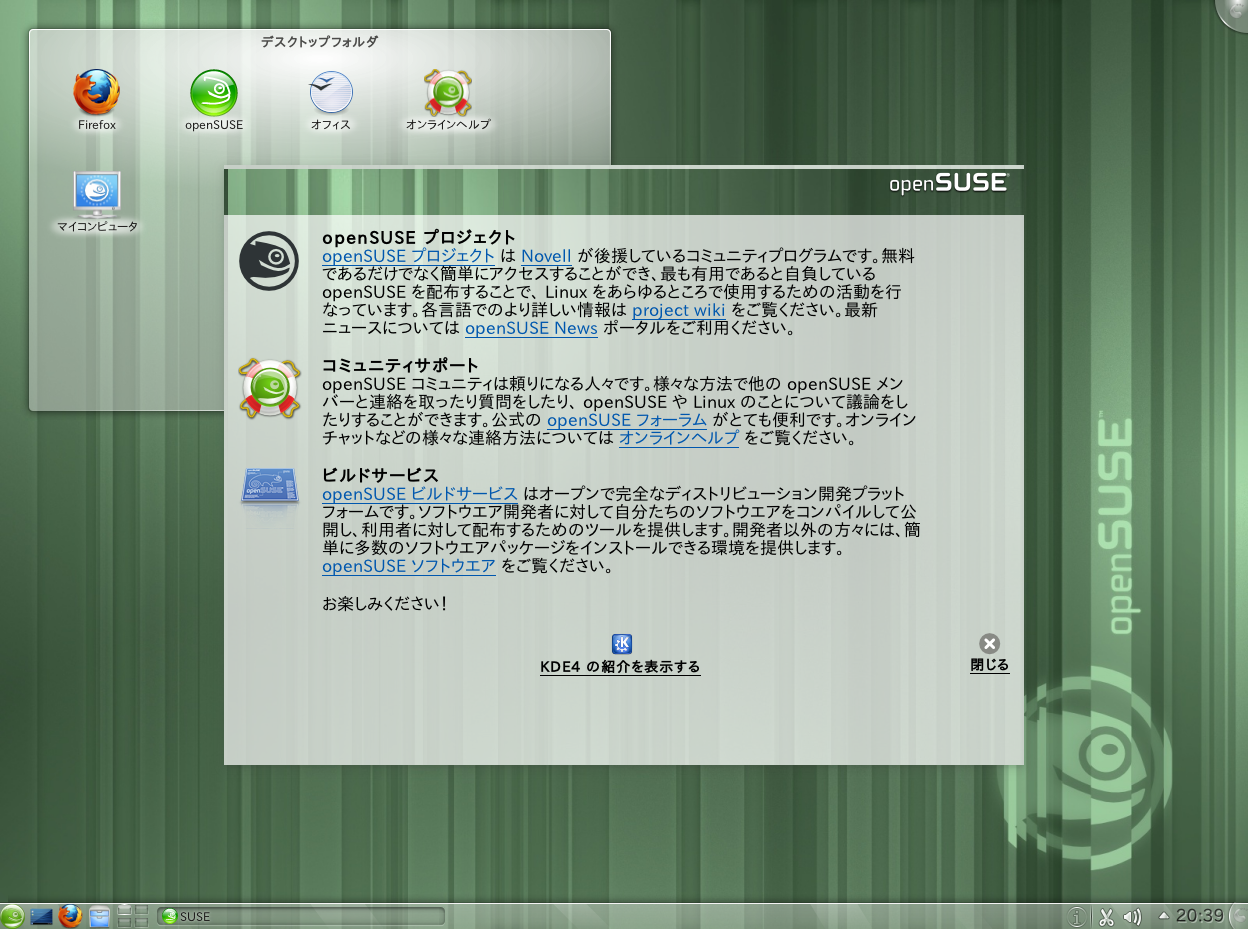Image resolution: width=1248 pixels, height=929 pixels.
Task: Open the volume speaker tray icon
Action: [1133, 916]
